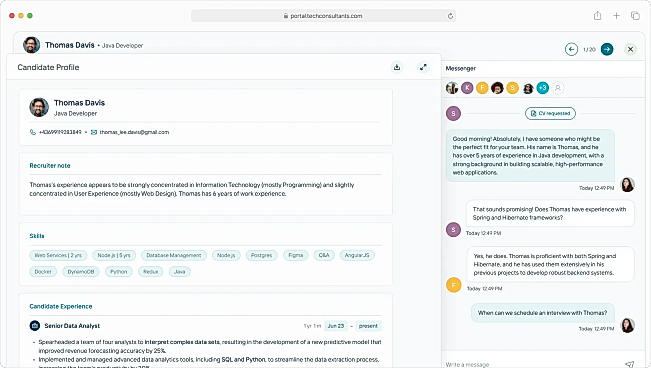
Task: Click the purple K participant avatar
Action: (x=467, y=88)
